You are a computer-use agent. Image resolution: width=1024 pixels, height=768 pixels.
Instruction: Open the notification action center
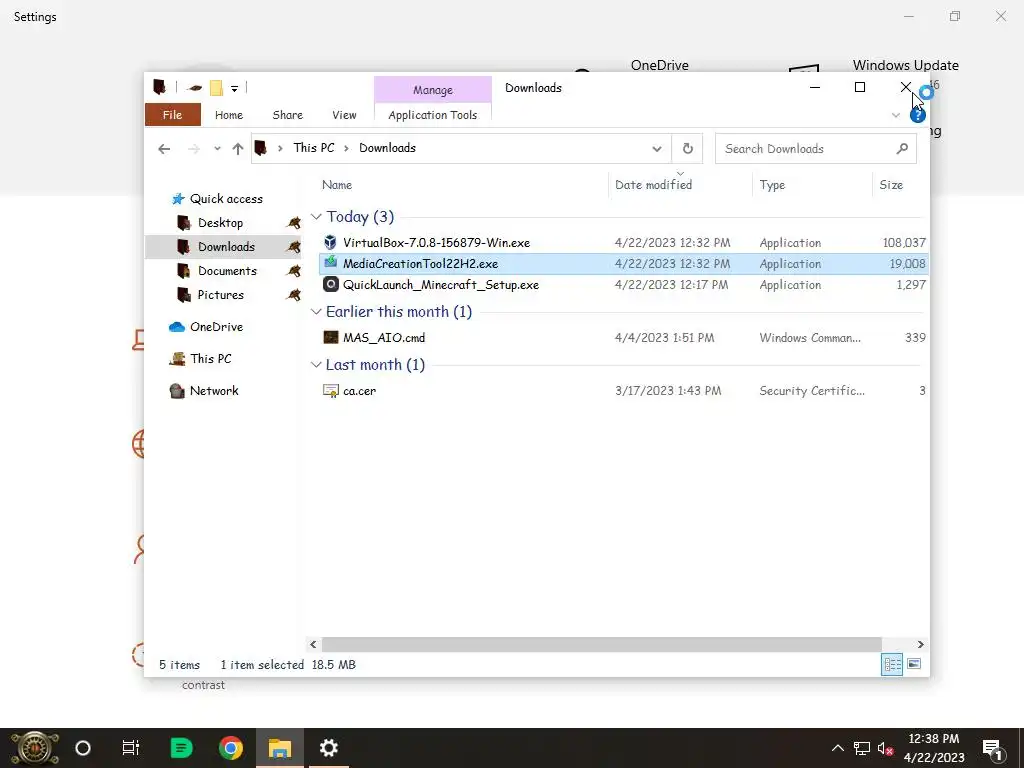992,748
